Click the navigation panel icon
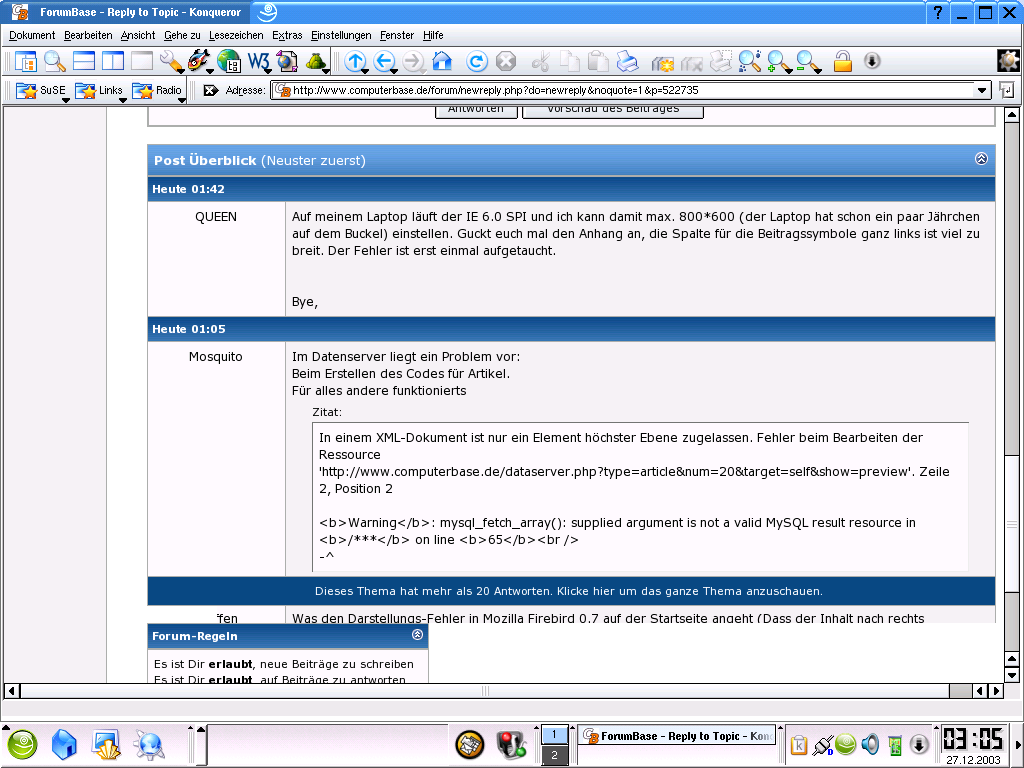1024x768 pixels. tap(25, 61)
